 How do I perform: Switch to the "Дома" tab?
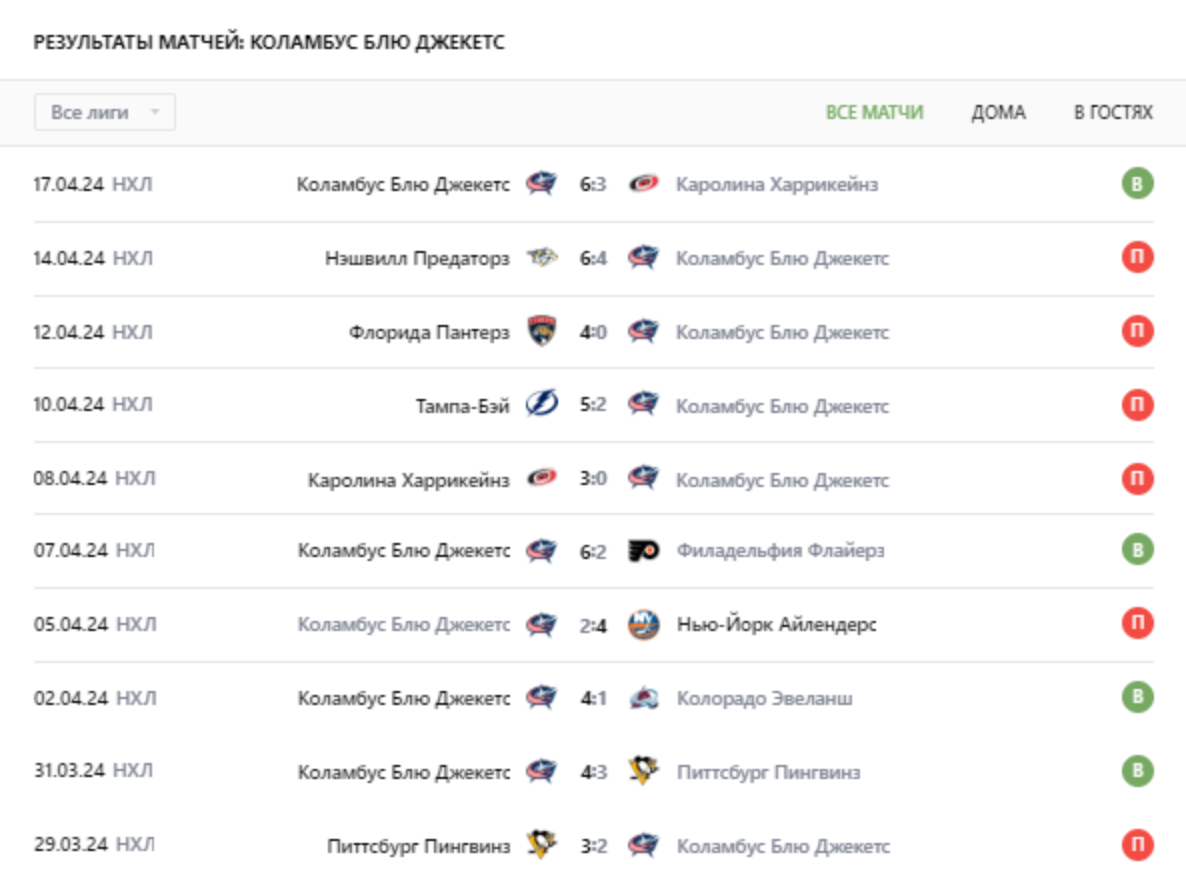coord(998,112)
